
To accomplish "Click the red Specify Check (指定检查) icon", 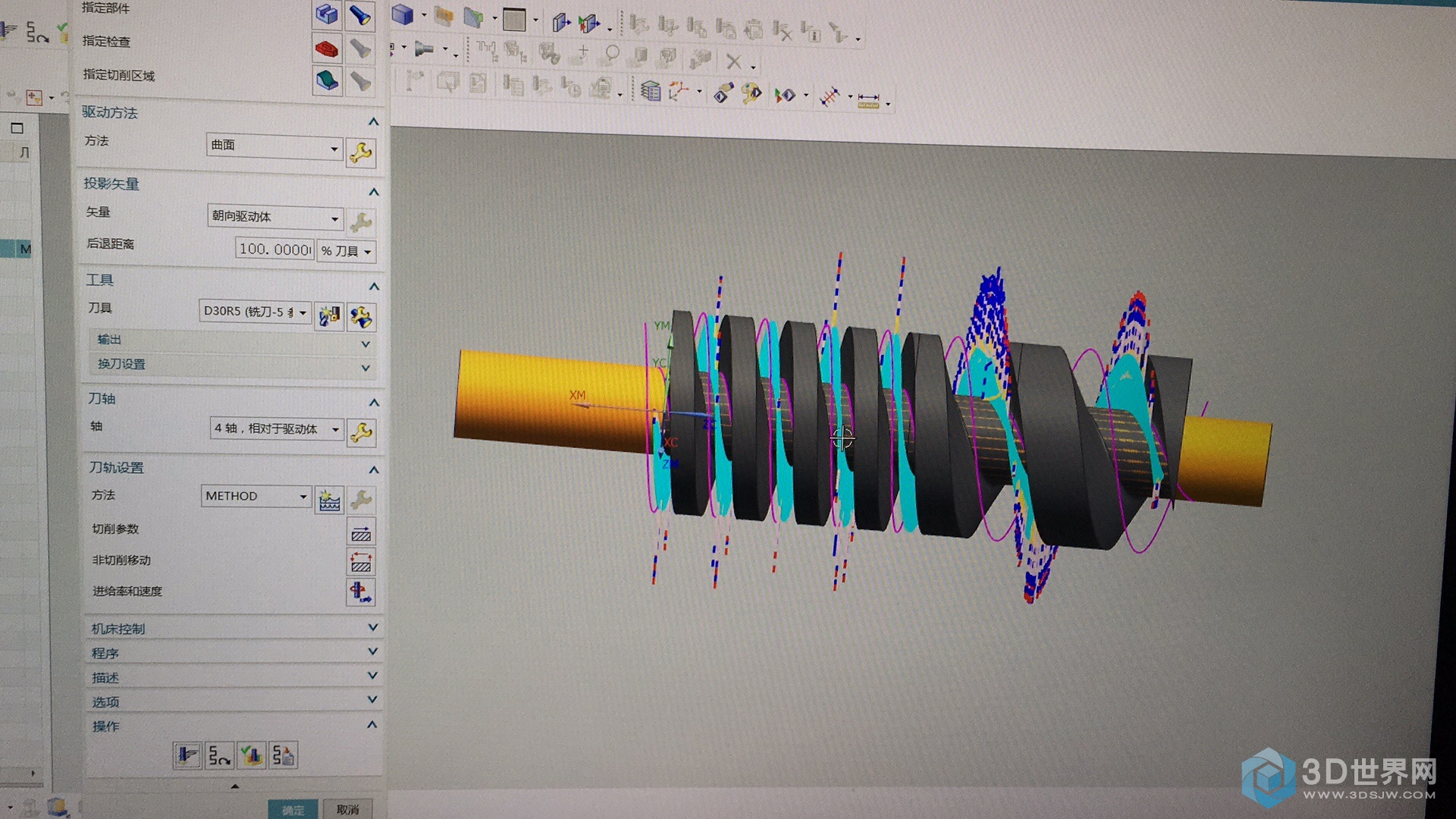I will click(x=327, y=49).
